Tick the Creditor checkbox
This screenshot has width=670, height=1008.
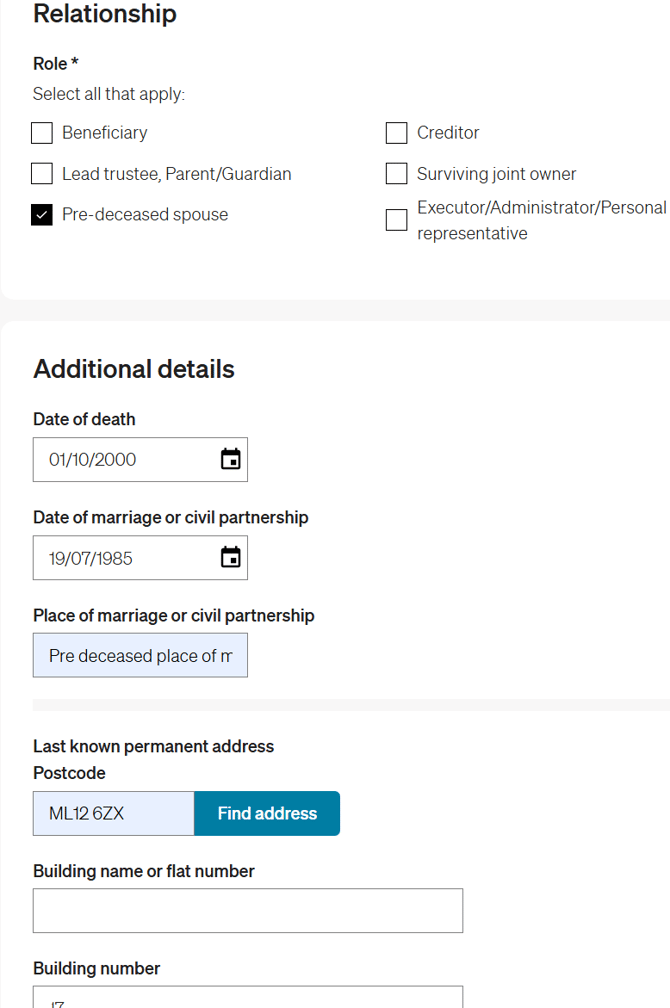(397, 133)
